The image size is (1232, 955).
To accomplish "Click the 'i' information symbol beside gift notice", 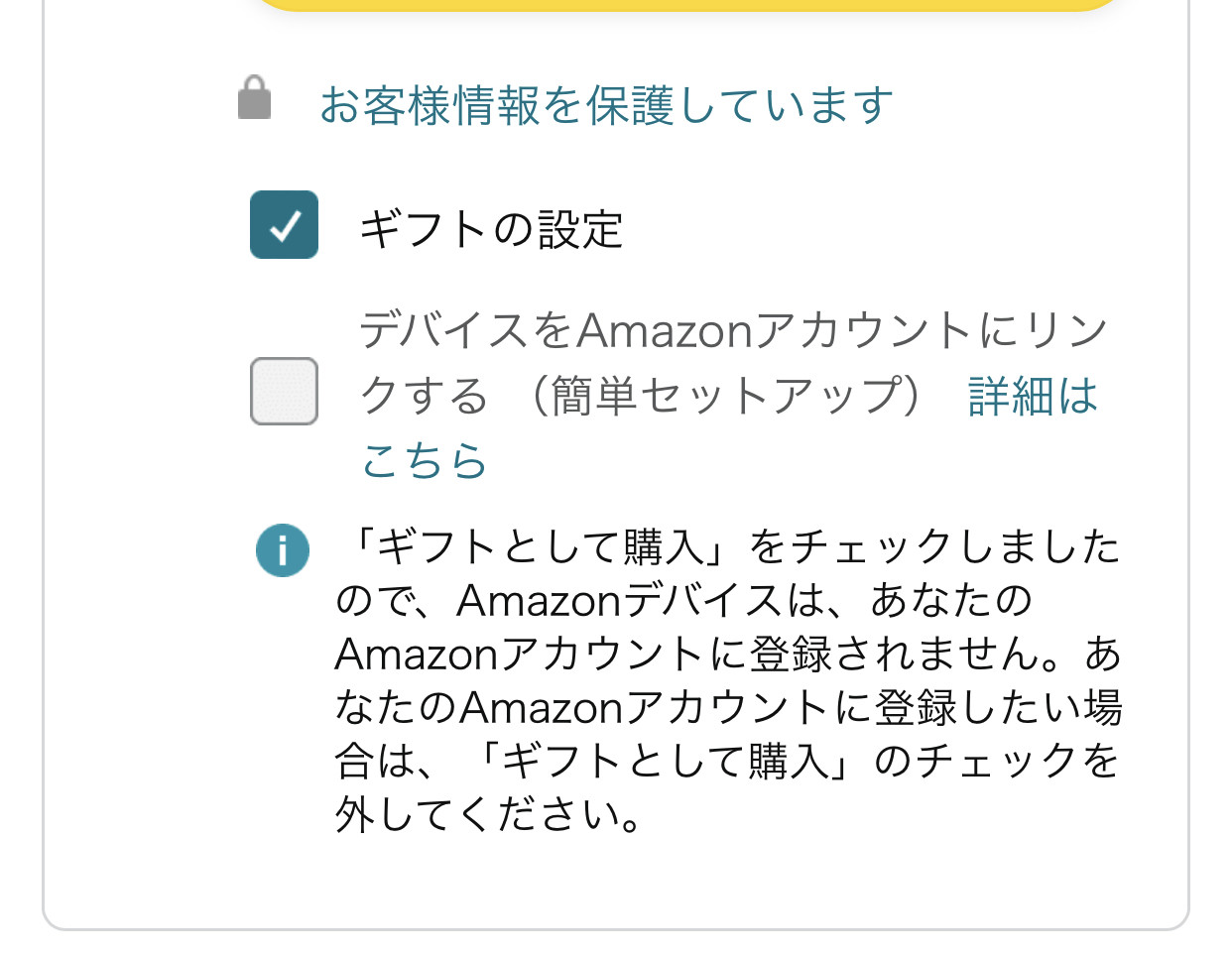I will (x=283, y=550).
